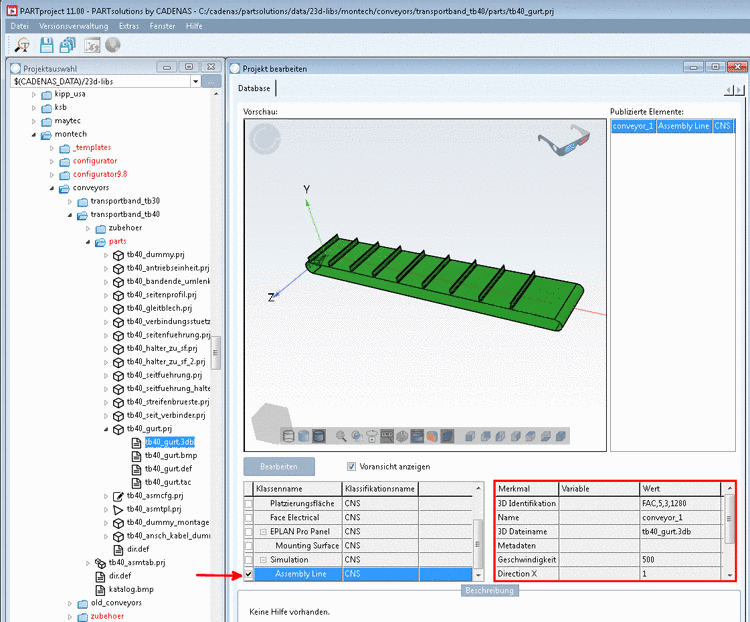Click the 3D glasses stereo icon
Viewport: 750px width, 622px height.
click(x=563, y=140)
